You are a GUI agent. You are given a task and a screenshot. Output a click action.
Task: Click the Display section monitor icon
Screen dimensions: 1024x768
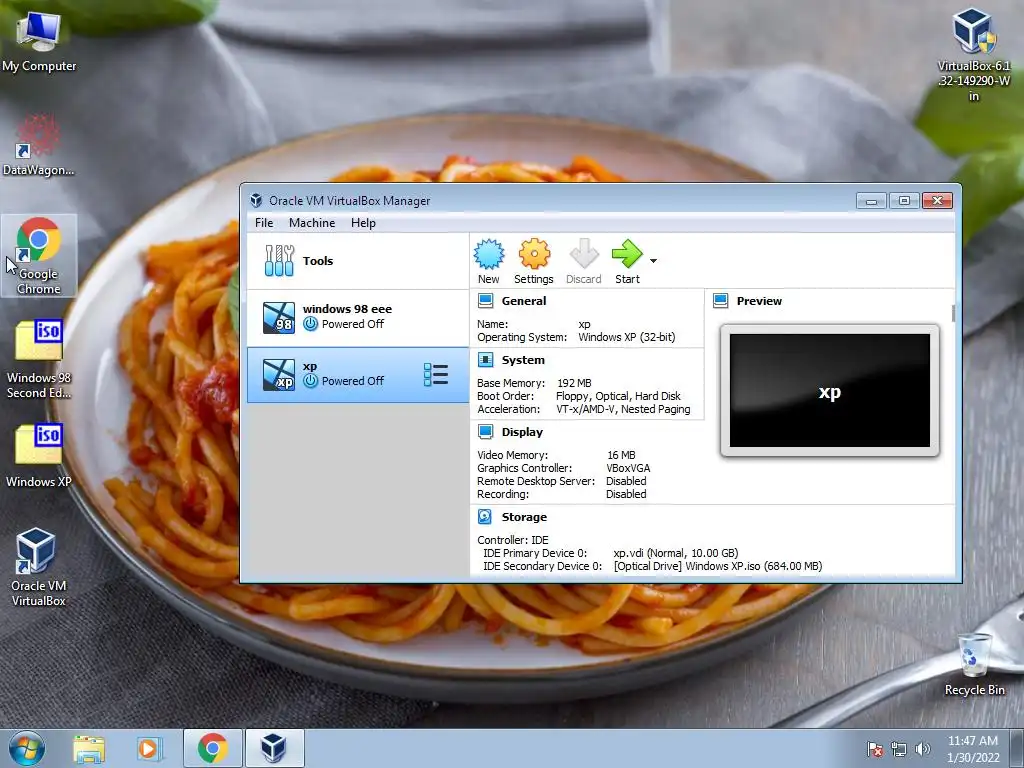pyautogui.click(x=485, y=432)
